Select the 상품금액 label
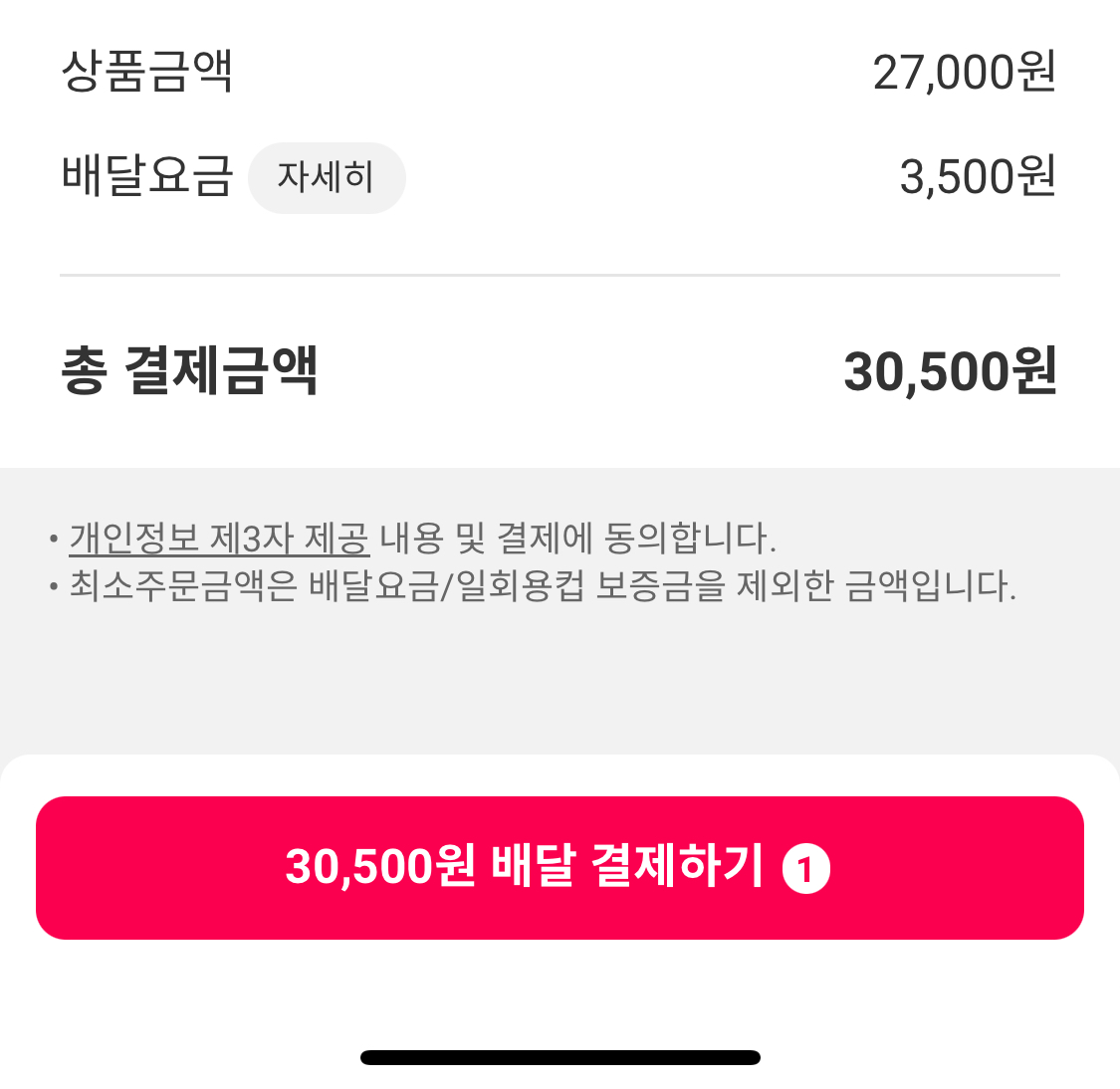The width and height of the screenshot is (1120, 1089). pos(147,72)
